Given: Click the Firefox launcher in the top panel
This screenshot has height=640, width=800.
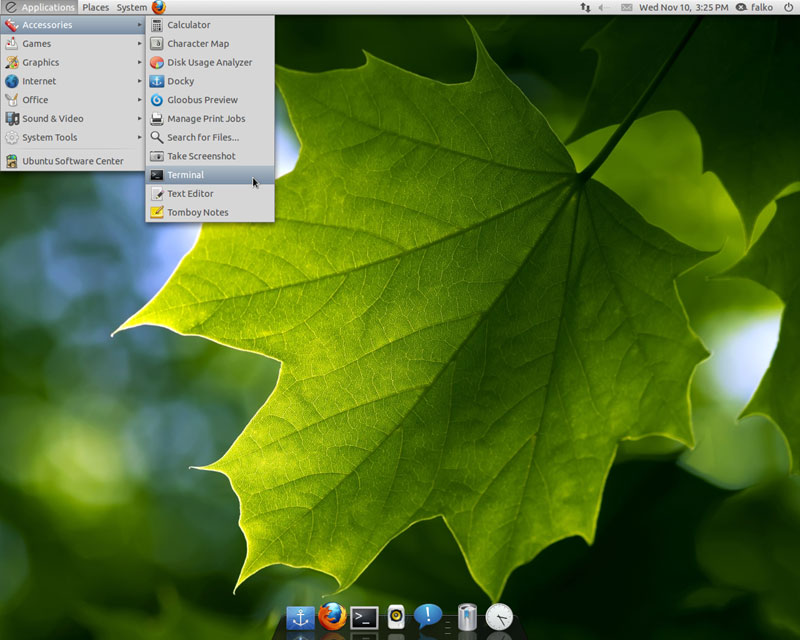Looking at the screenshot, I should pos(159,7).
